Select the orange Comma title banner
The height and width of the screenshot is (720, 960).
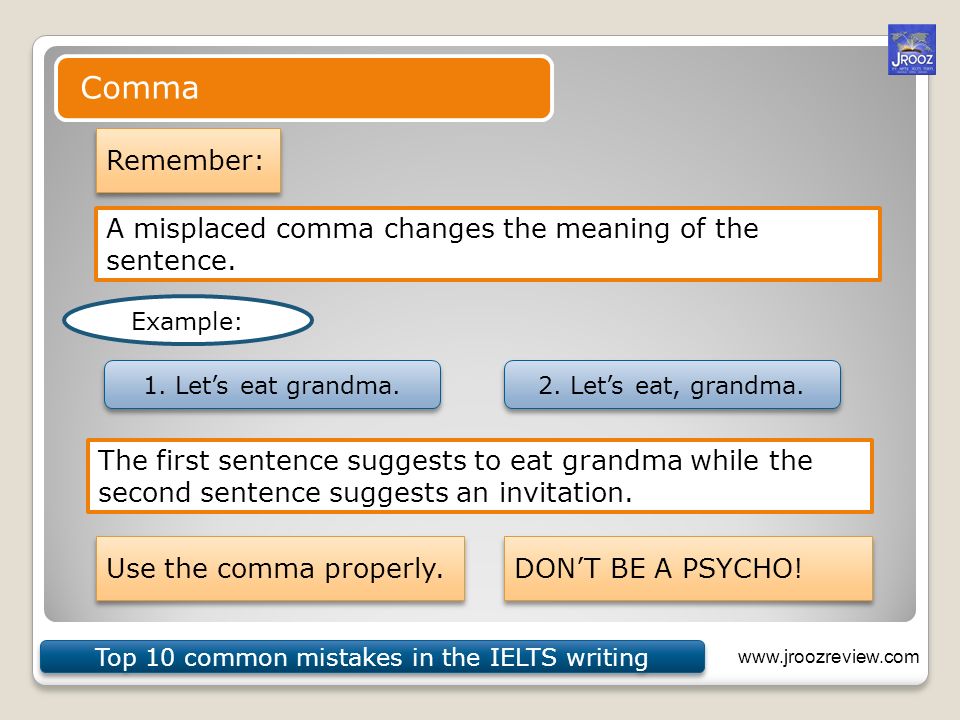click(x=304, y=88)
